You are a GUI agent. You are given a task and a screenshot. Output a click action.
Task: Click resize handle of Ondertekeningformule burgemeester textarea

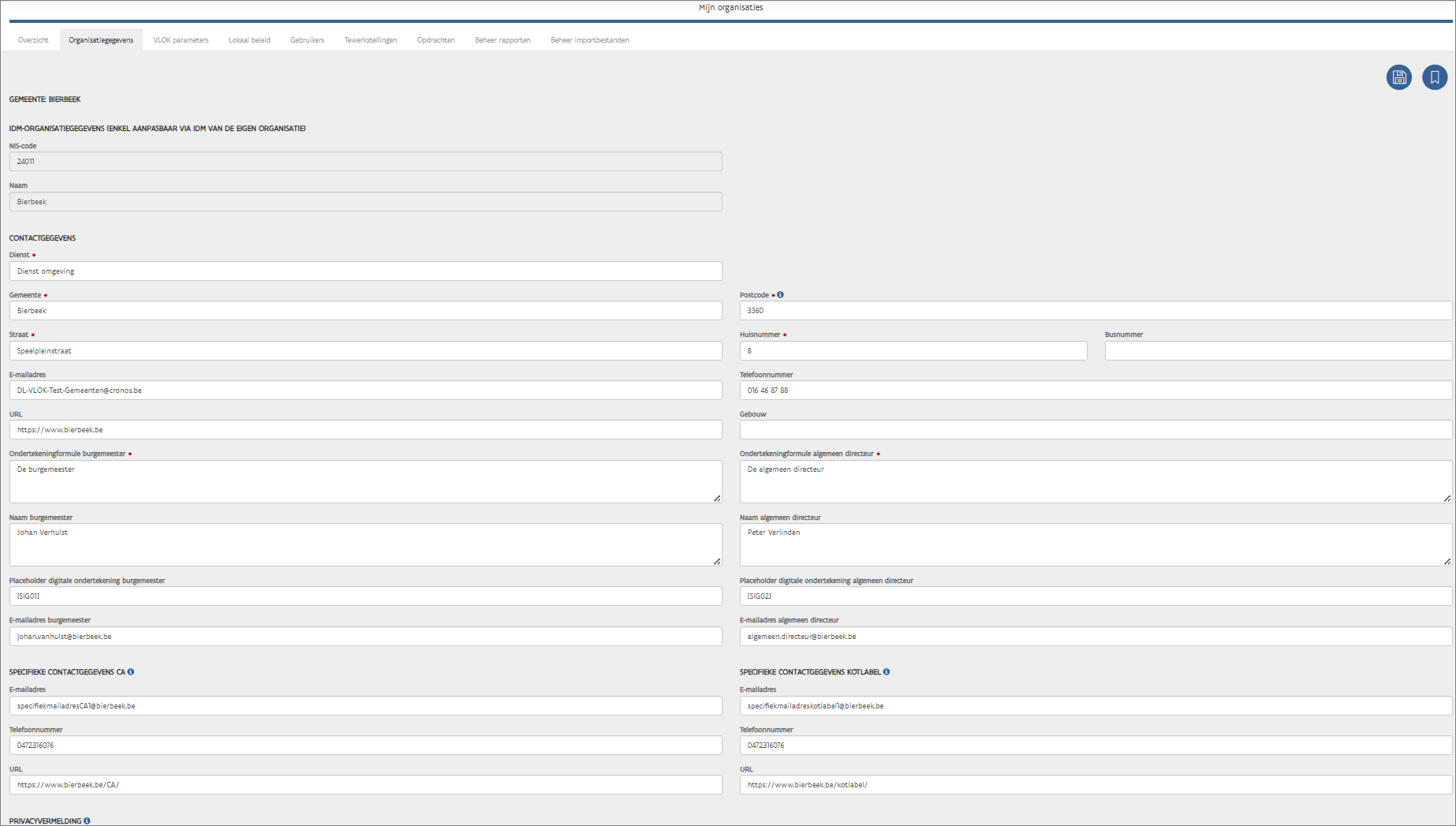pos(716,498)
